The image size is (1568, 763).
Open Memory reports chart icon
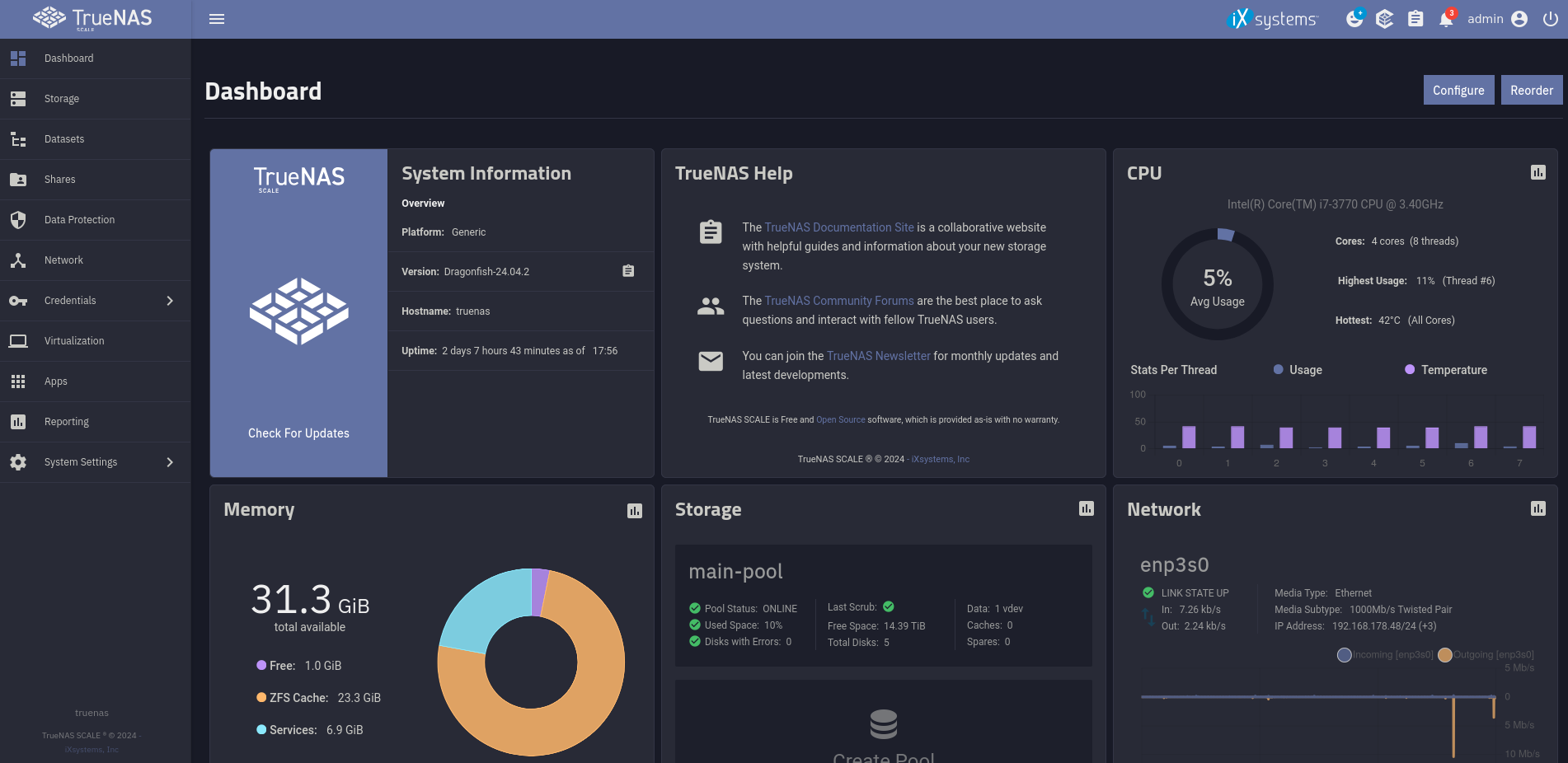(x=635, y=511)
